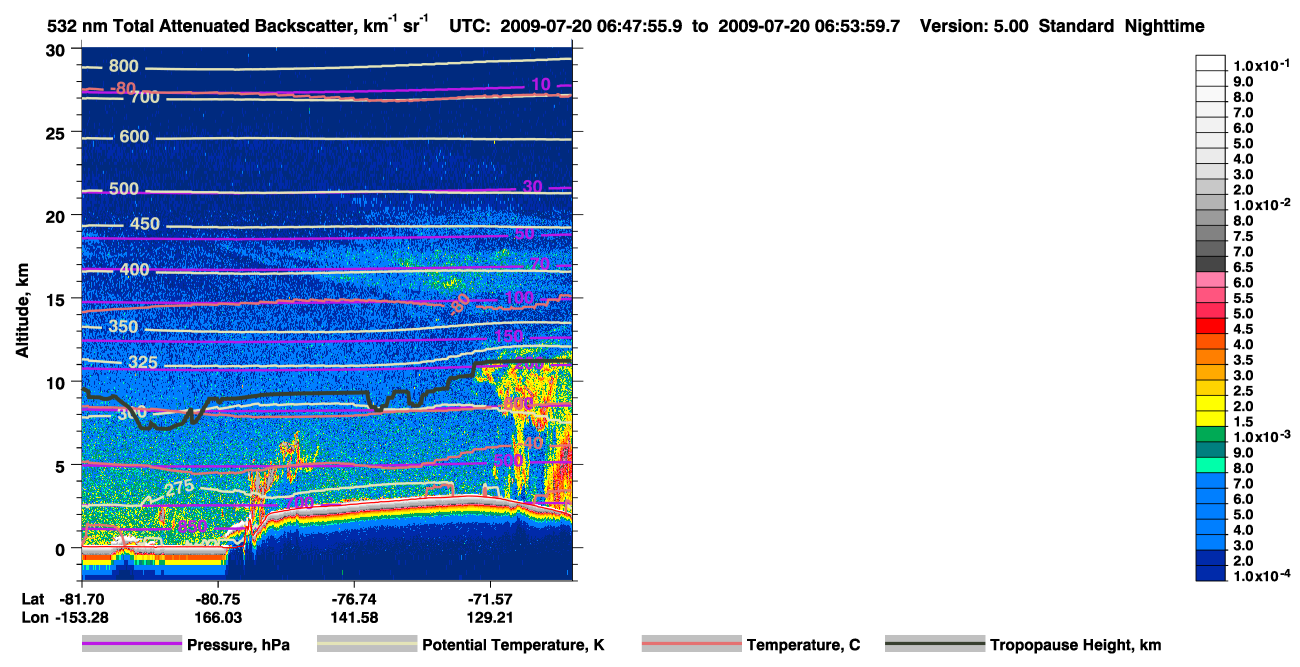Click the longitude value 166.03
1300x667 pixels.
click(x=218, y=618)
